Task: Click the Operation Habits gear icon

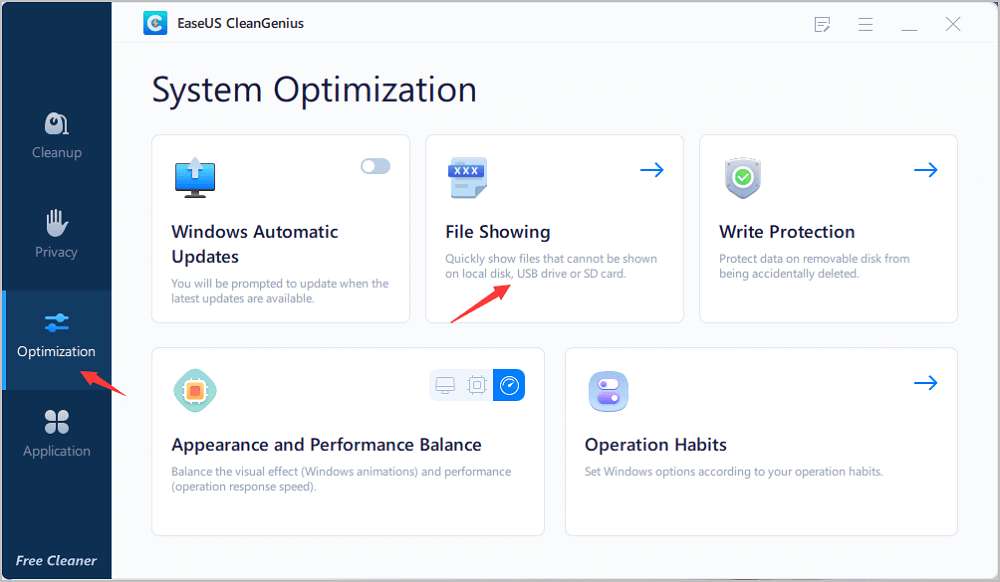Action: [608, 391]
